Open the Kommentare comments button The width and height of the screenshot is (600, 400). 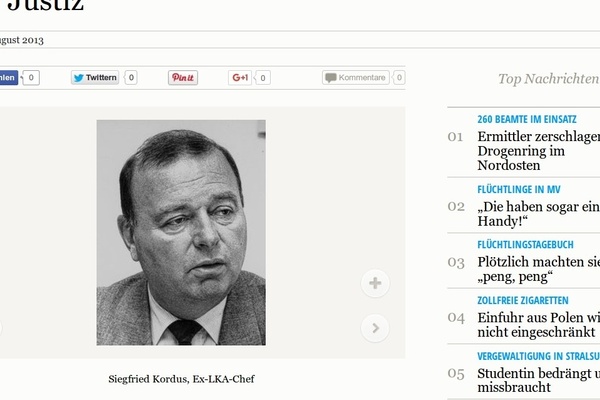point(356,78)
